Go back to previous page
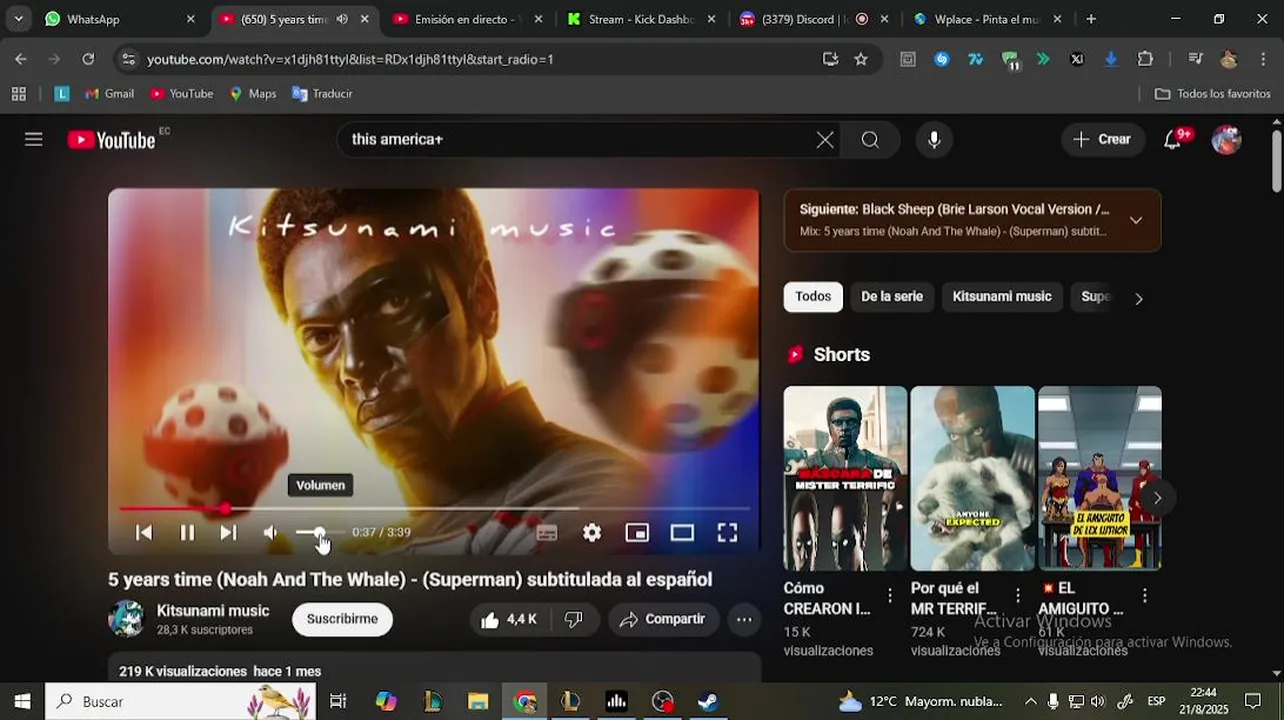Viewport: 1284px width, 720px height. [21, 59]
